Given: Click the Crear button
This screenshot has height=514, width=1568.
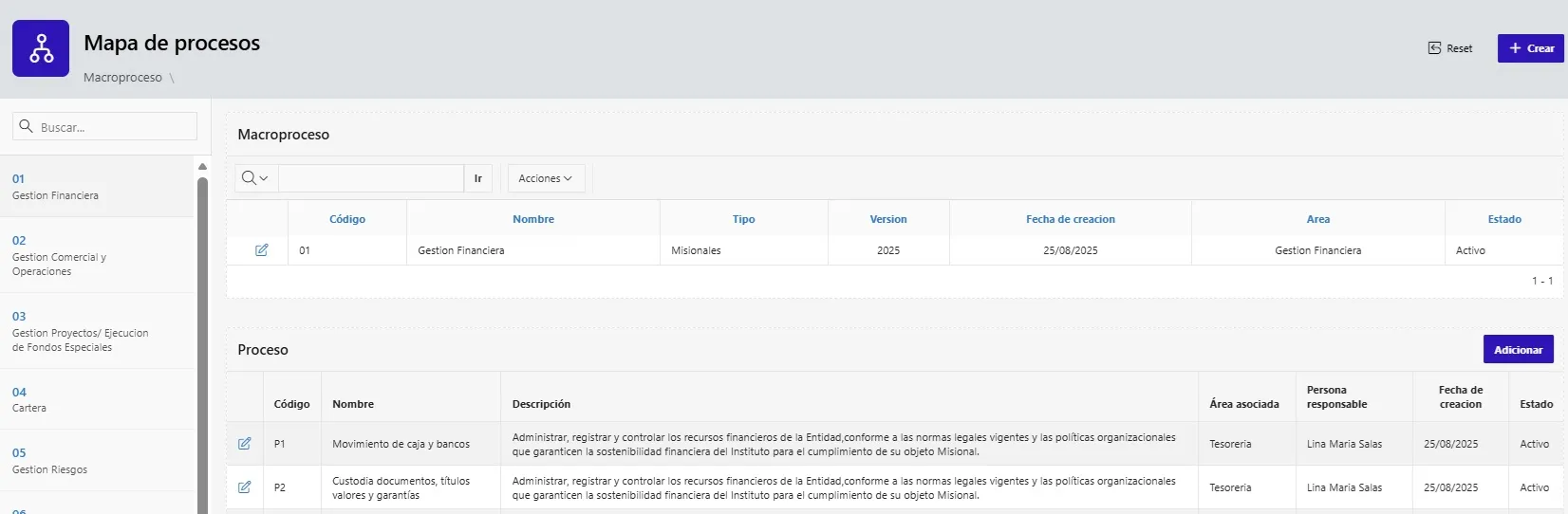Looking at the screenshot, I should tap(1531, 48).
